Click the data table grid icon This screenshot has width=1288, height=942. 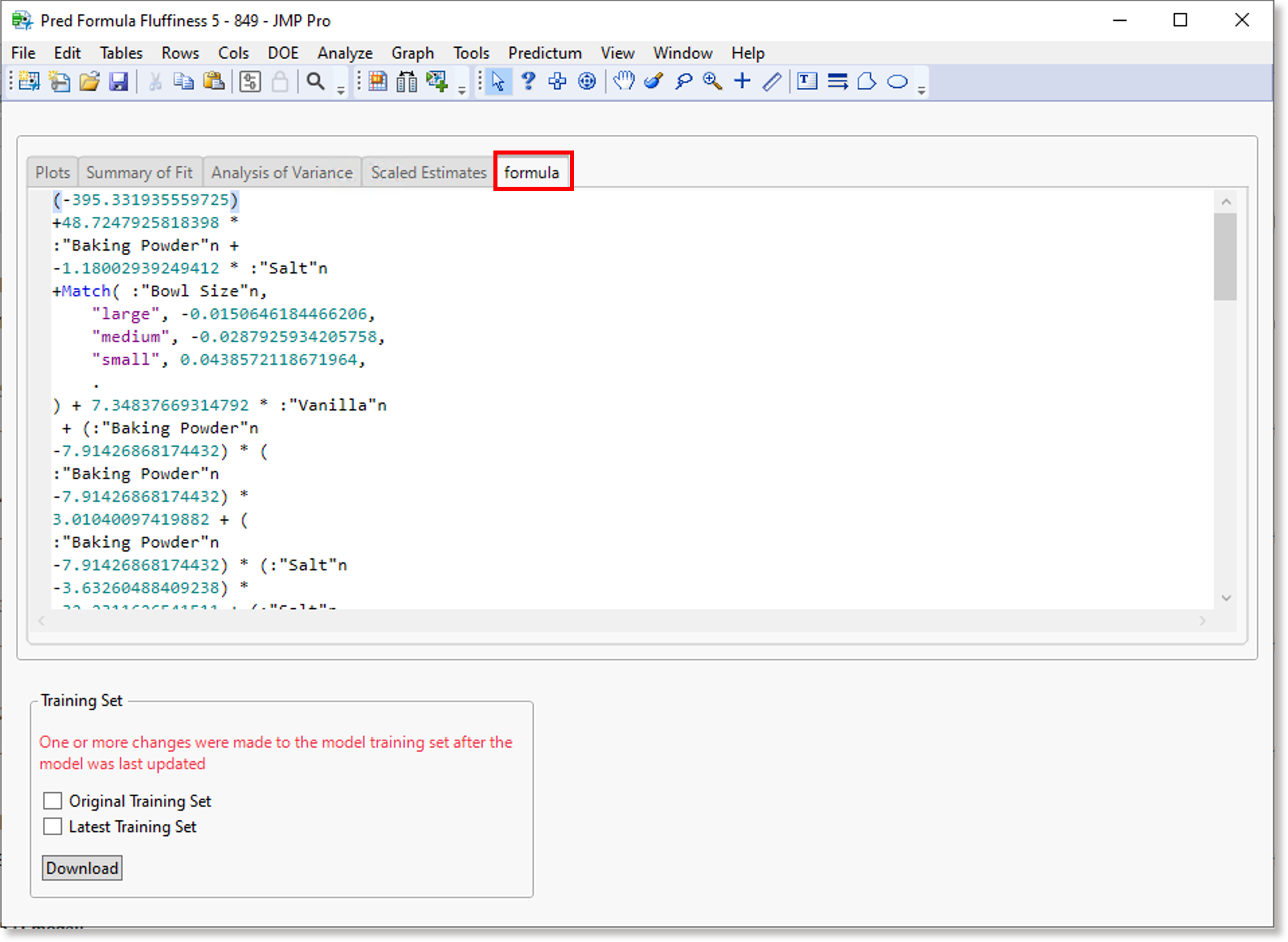[x=378, y=81]
